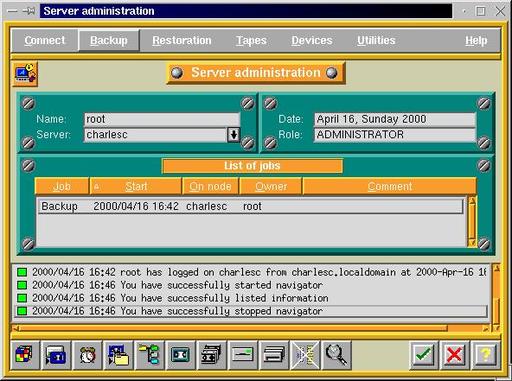Click the server admin icon at top left
This screenshot has height=381, width=512.
point(25,74)
